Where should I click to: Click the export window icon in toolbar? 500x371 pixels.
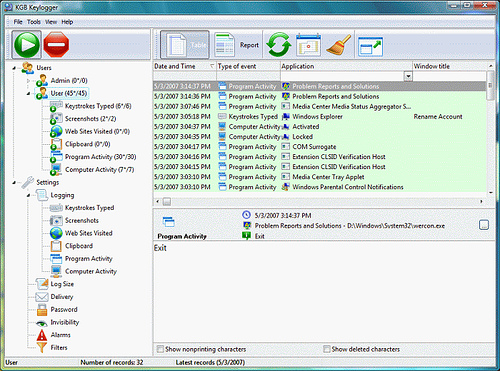point(370,46)
